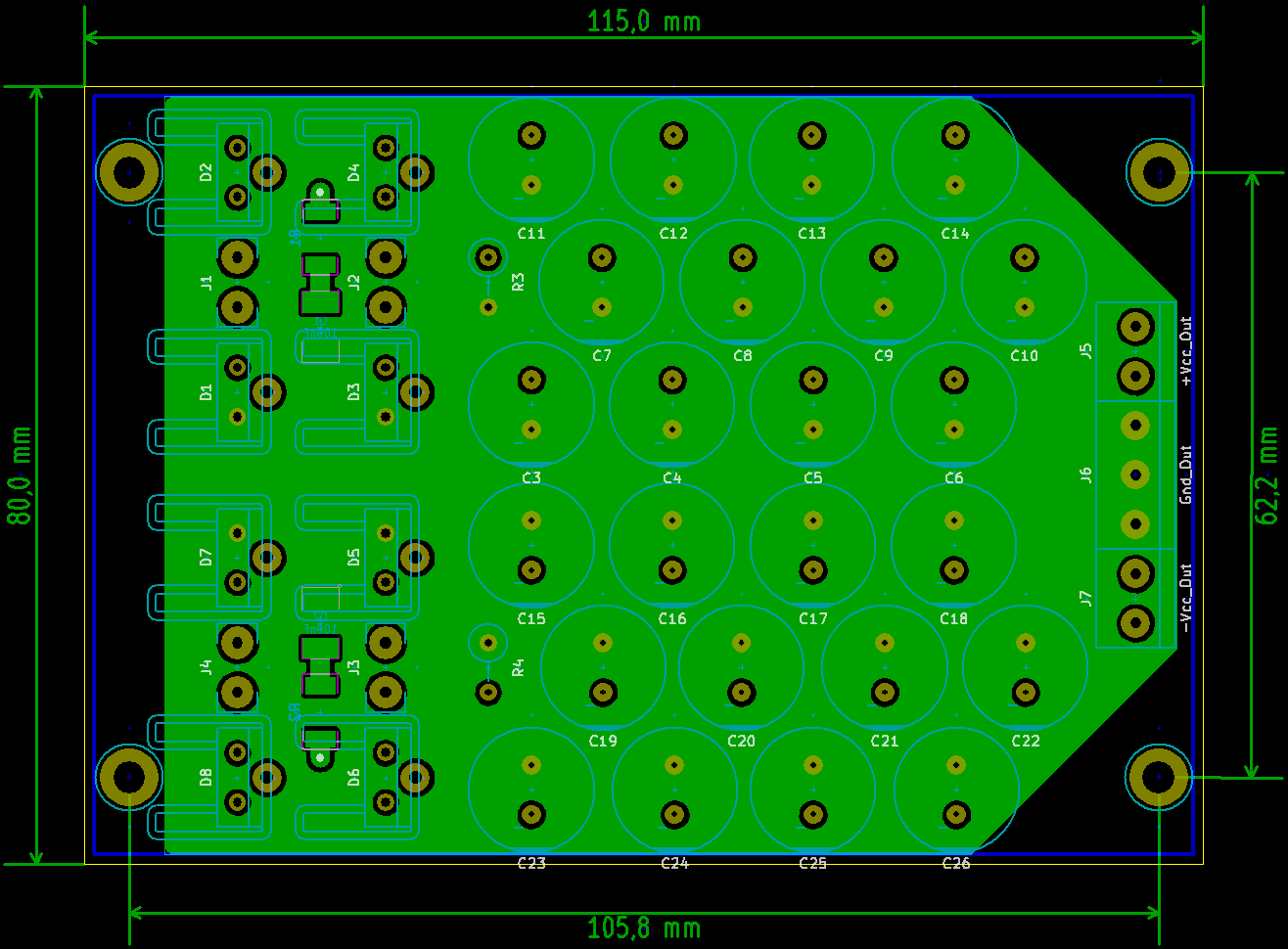Select the D6 diode reference

click(x=354, y=777)
